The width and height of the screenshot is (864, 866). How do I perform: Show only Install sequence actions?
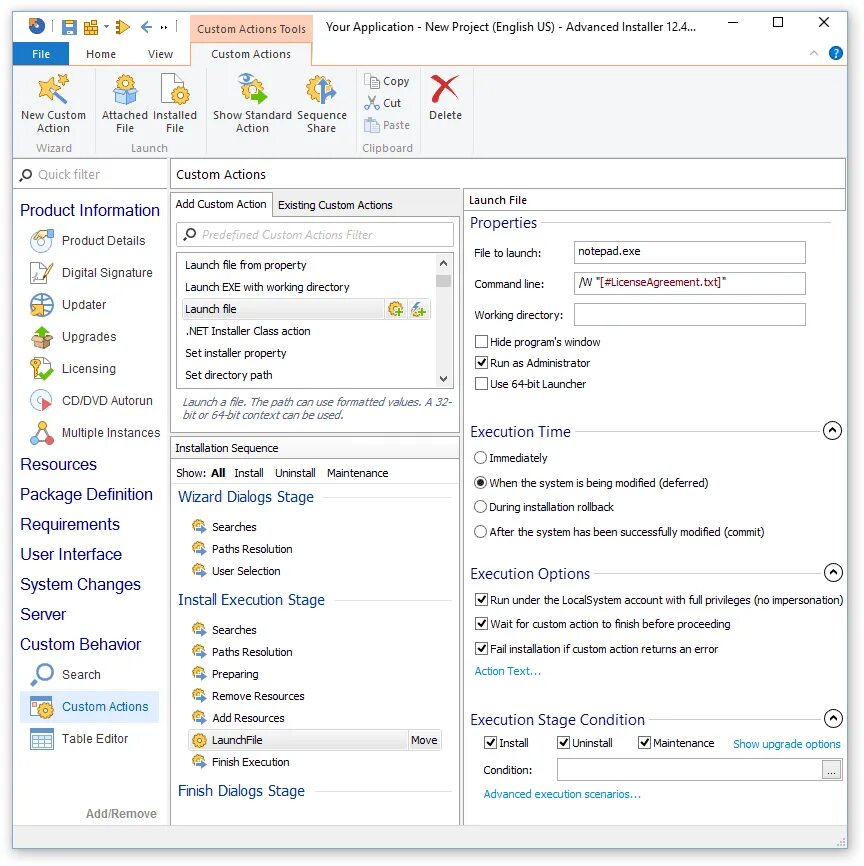[249, 473]
